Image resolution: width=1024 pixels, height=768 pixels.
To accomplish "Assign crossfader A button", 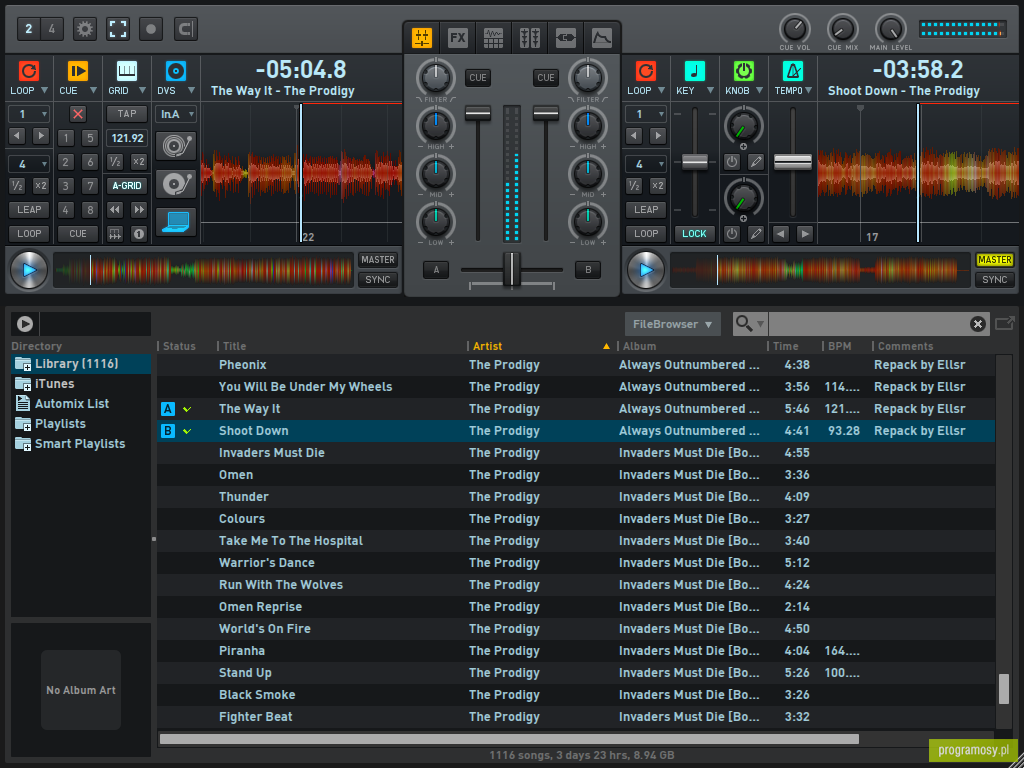I will click(x=436, y=269).
